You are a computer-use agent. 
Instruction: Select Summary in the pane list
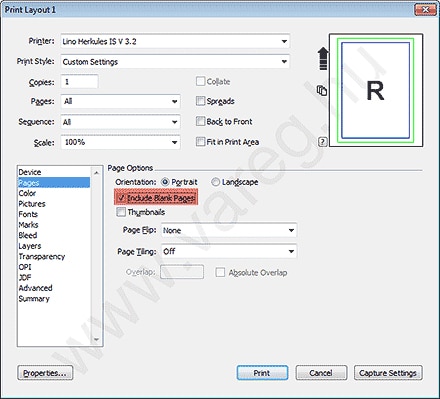[x=54, y=298]
